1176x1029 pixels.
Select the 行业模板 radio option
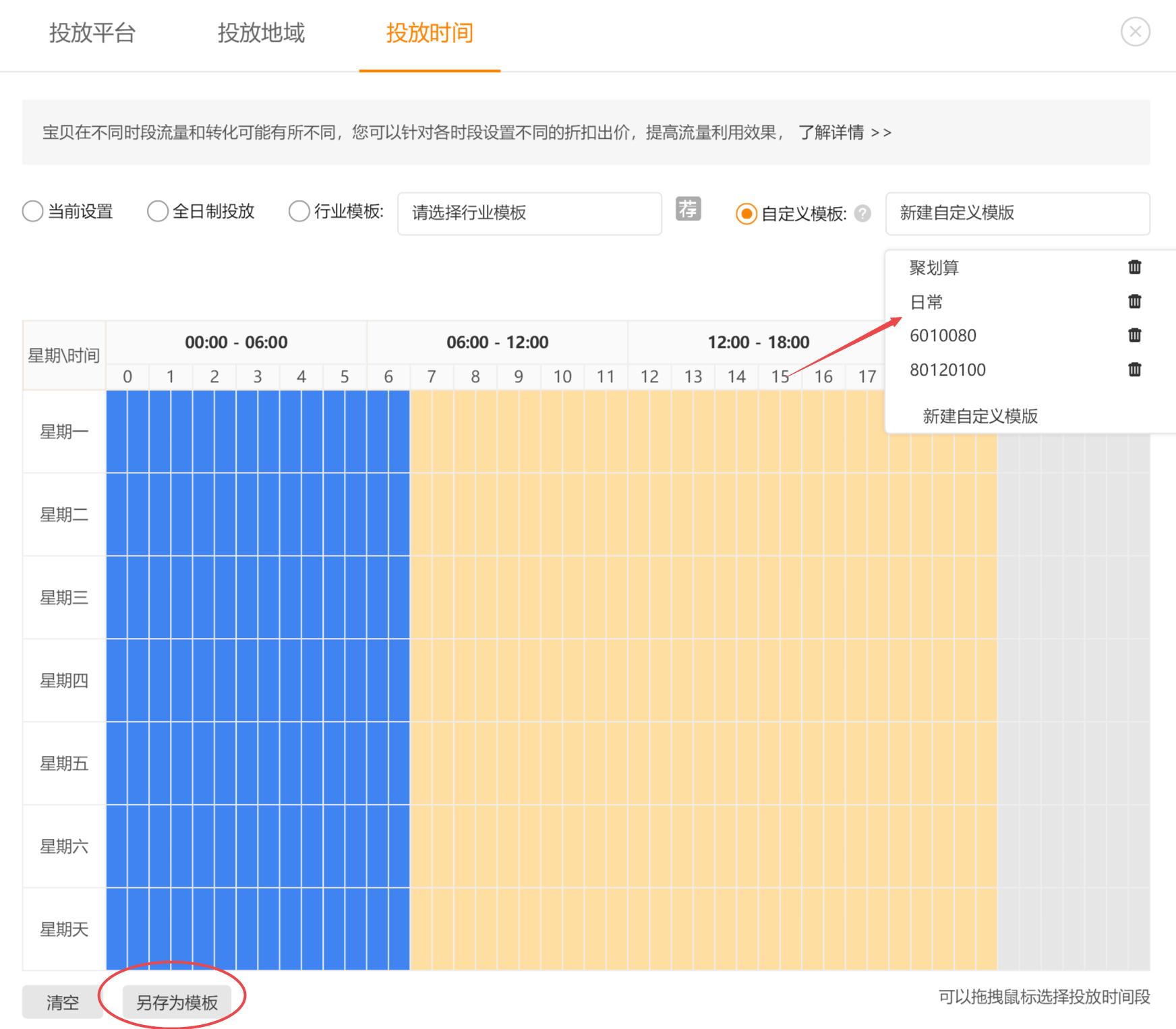point(299,211)
